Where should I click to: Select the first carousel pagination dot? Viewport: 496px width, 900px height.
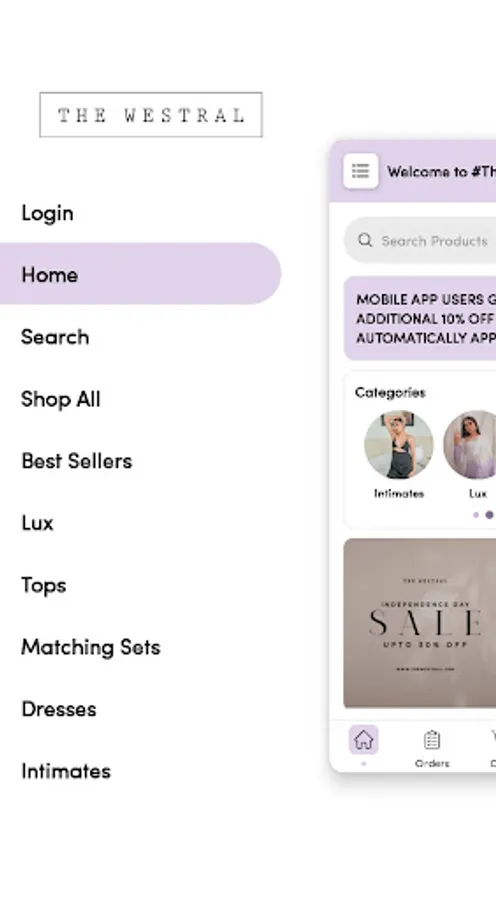pos(475,515)
